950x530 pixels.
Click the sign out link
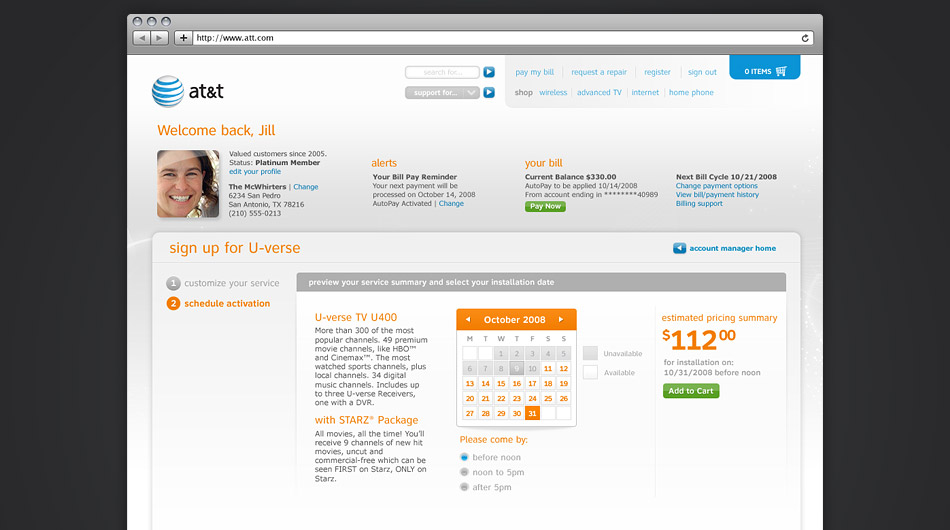[702, 72]
